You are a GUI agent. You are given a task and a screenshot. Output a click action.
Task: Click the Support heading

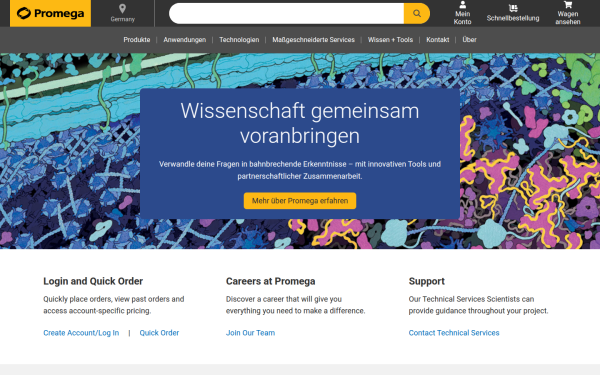click(x=427, y=281)
